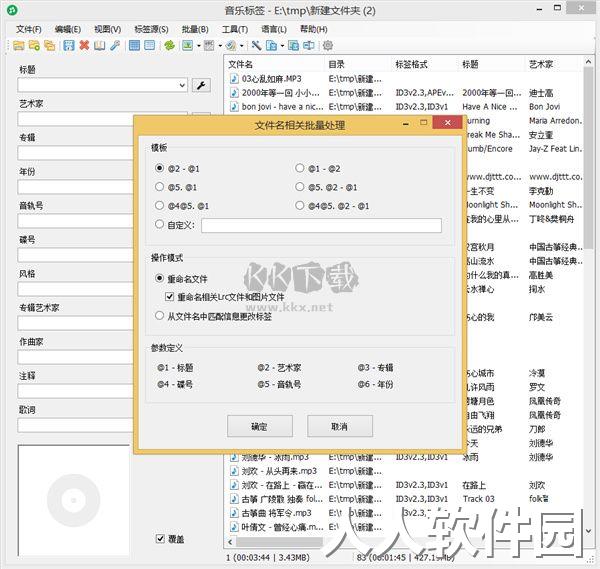Click the green refresh arrows icon
Screen dimensions: 600x569
tap(169, 46)
